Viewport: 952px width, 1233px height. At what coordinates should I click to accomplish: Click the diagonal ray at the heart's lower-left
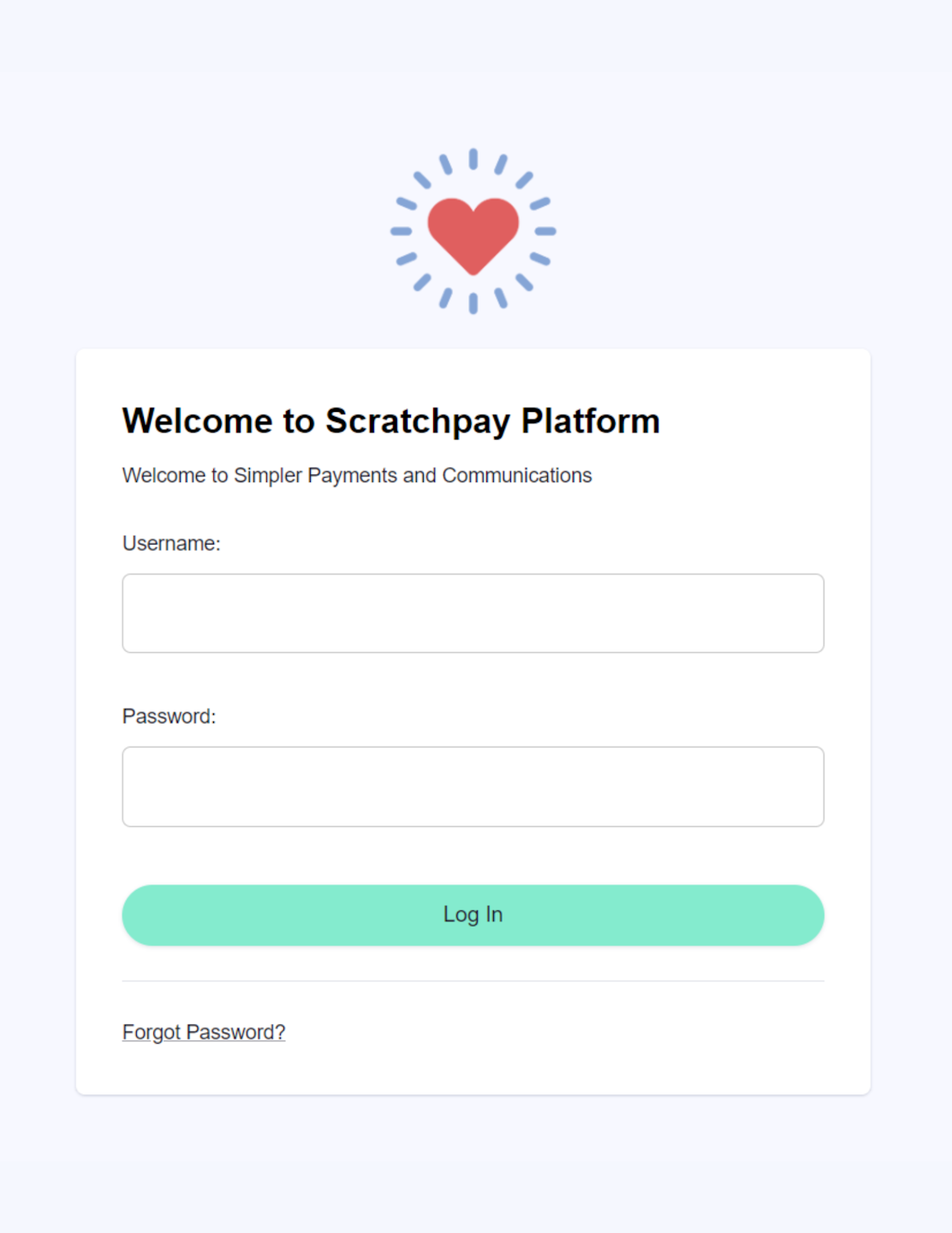coord(422,283)
